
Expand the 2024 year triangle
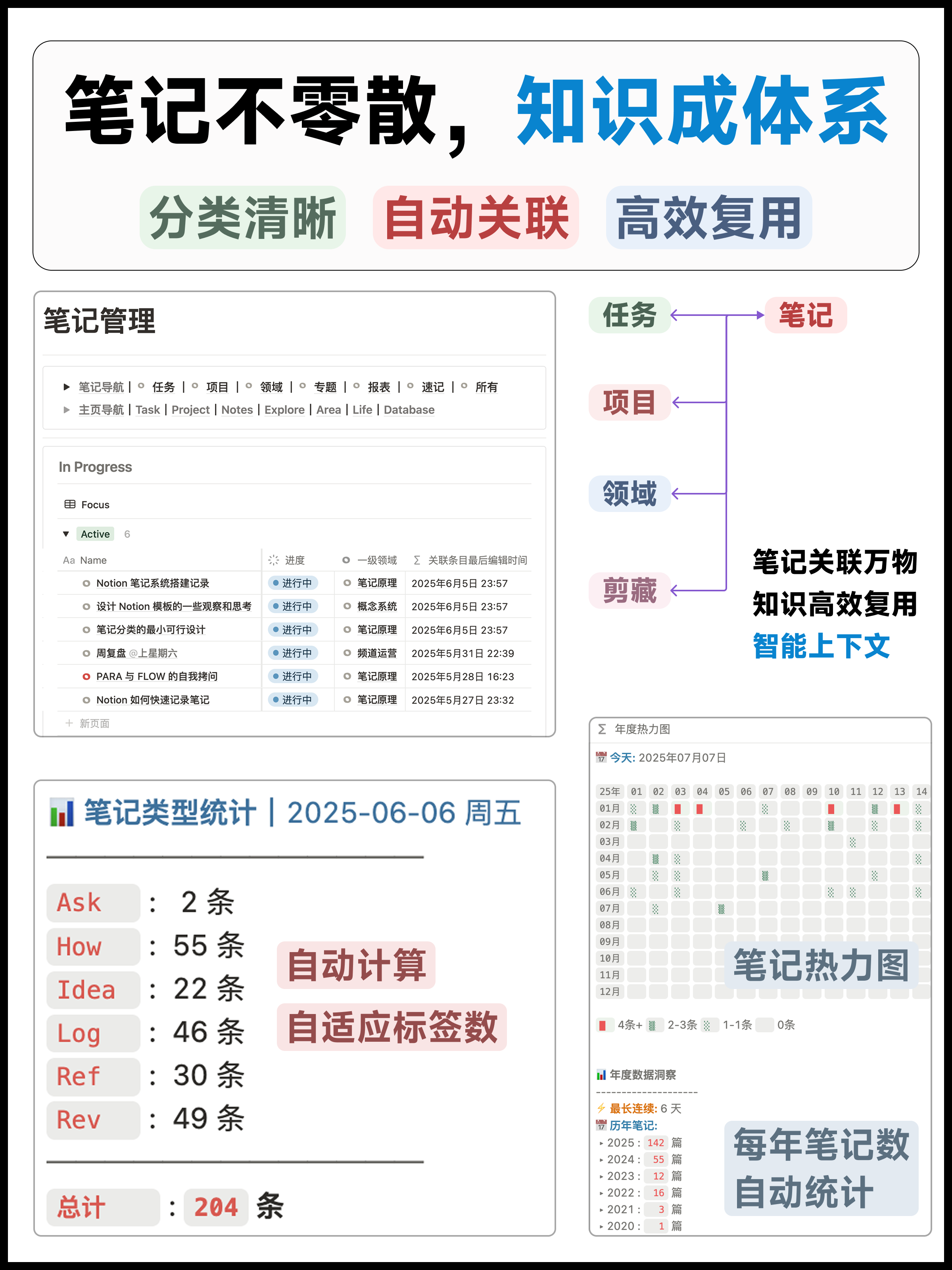(601, 1160)
